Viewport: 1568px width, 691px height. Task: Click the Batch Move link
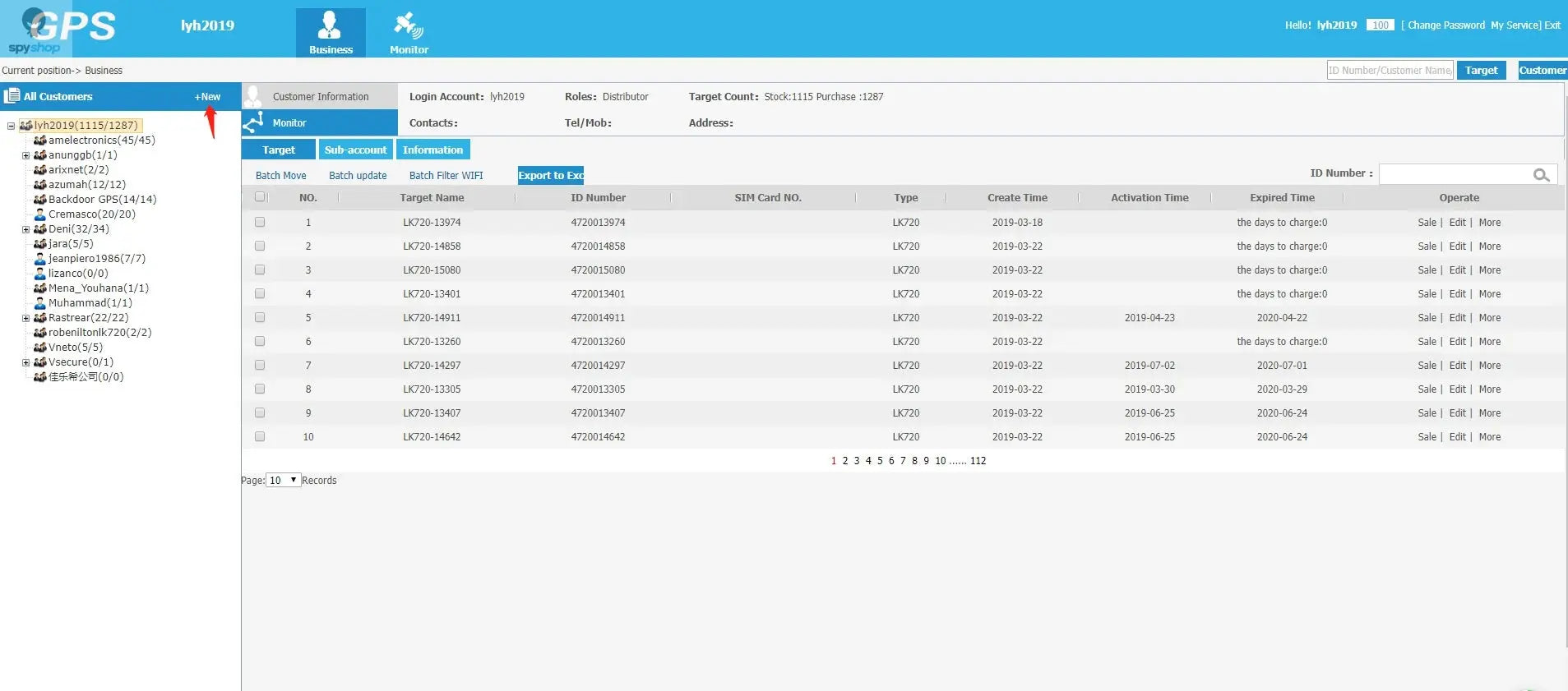pos(280,176)
